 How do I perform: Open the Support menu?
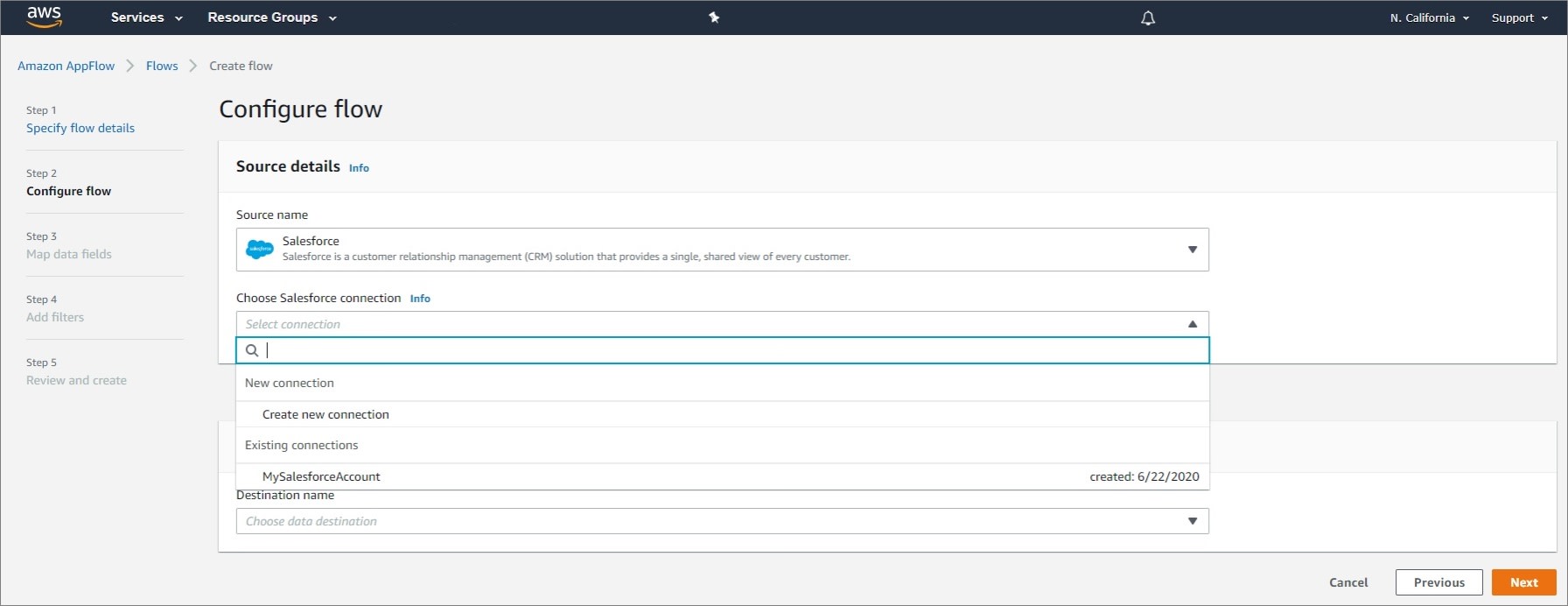click(1519, 18)
